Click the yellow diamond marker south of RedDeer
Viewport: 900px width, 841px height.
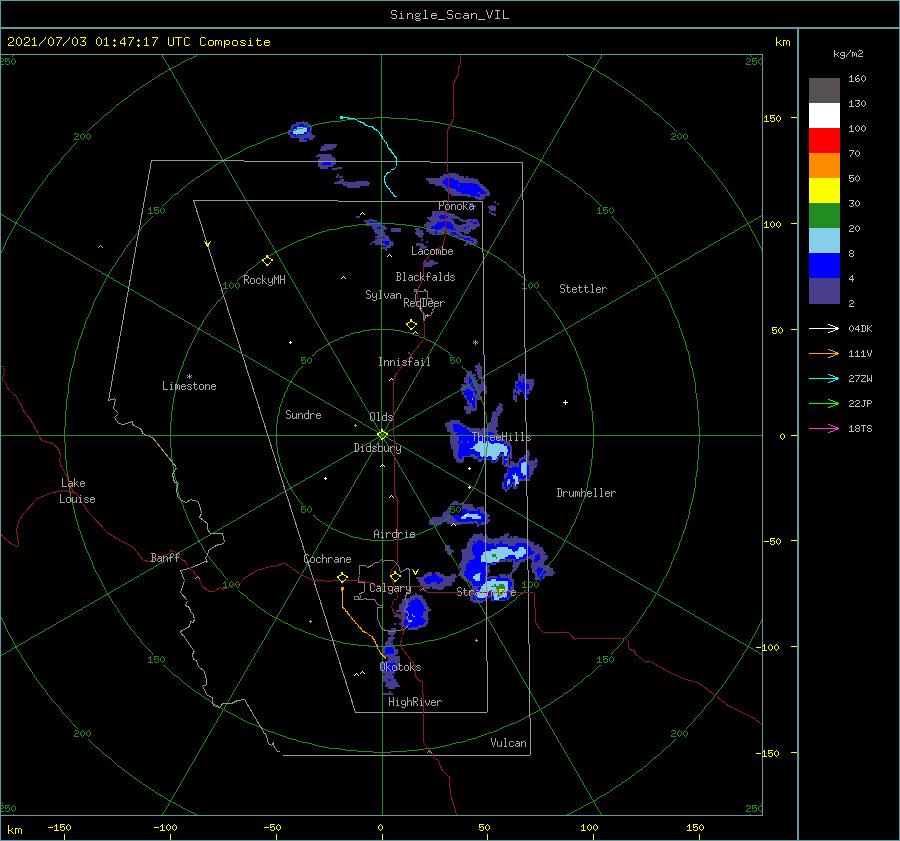[x=411, y=324]
